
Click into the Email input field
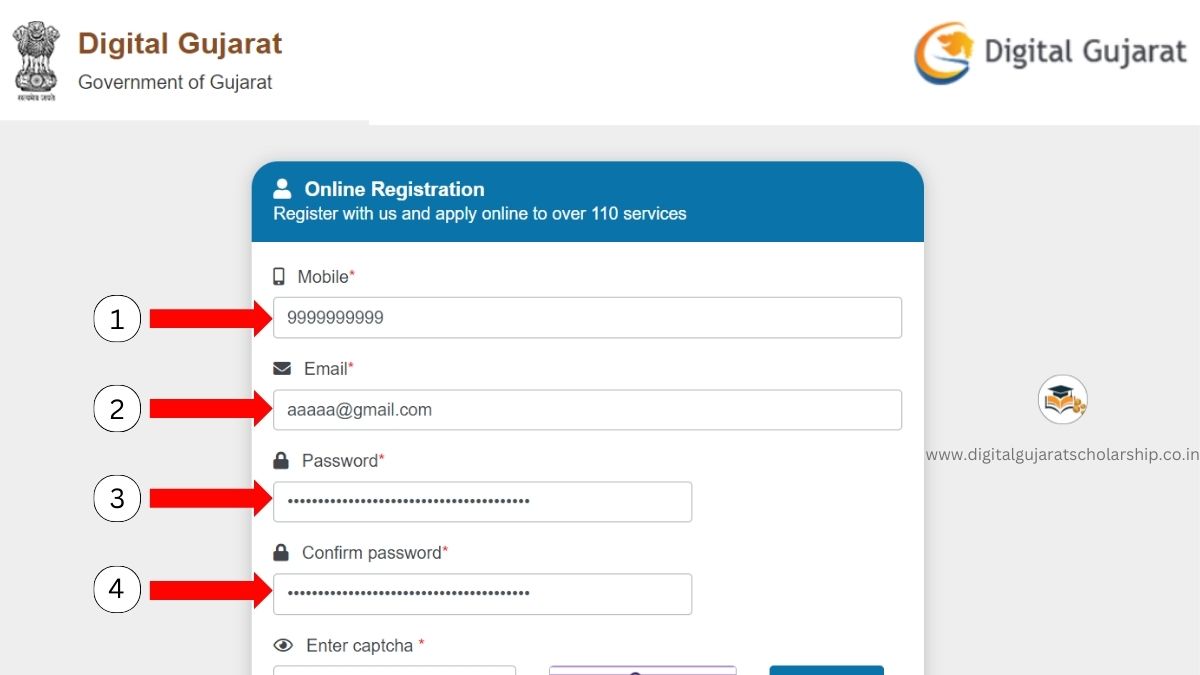tap(587, 410)
